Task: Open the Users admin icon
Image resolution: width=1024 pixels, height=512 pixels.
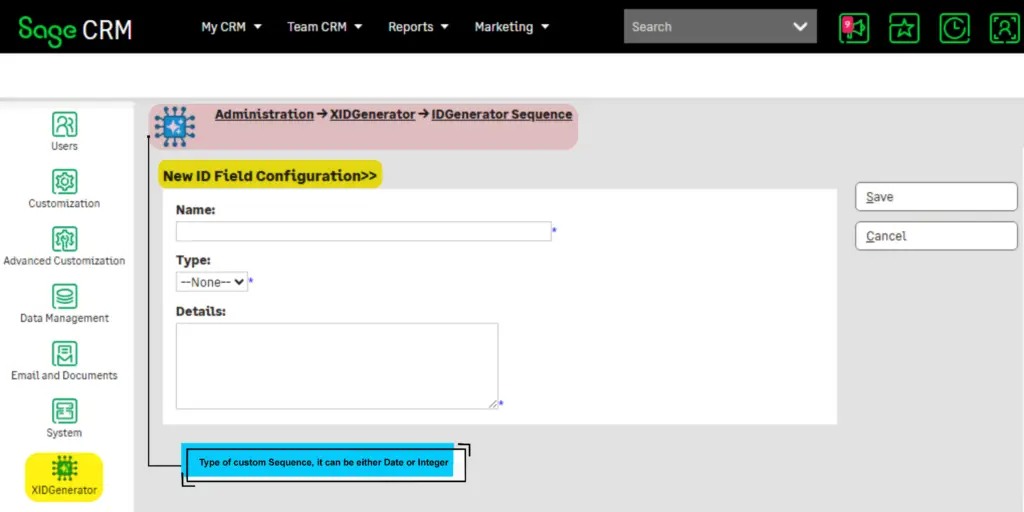Action: (64, 125)
